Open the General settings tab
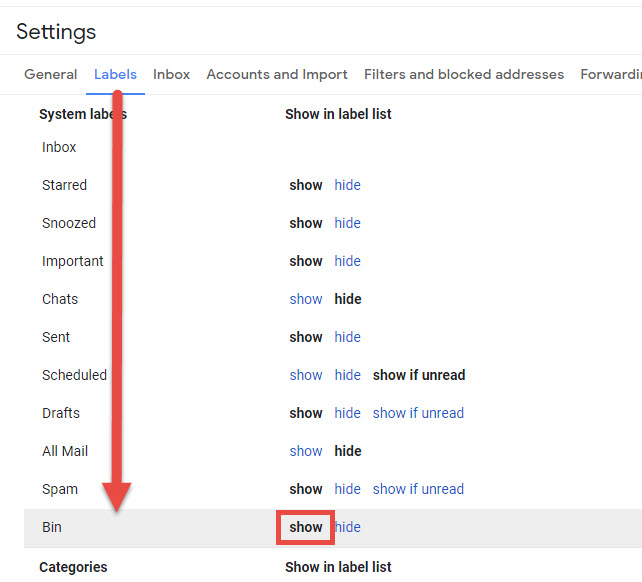Image resolution: width=642 pixels, height=582 pixels. pos(51,74)
